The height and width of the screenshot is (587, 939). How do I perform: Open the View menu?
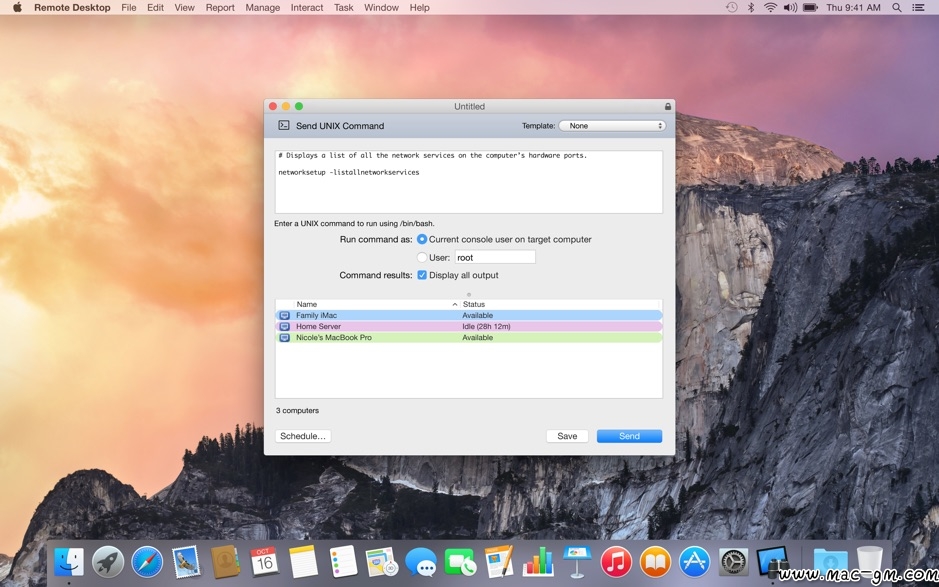(x=184, y=7)
